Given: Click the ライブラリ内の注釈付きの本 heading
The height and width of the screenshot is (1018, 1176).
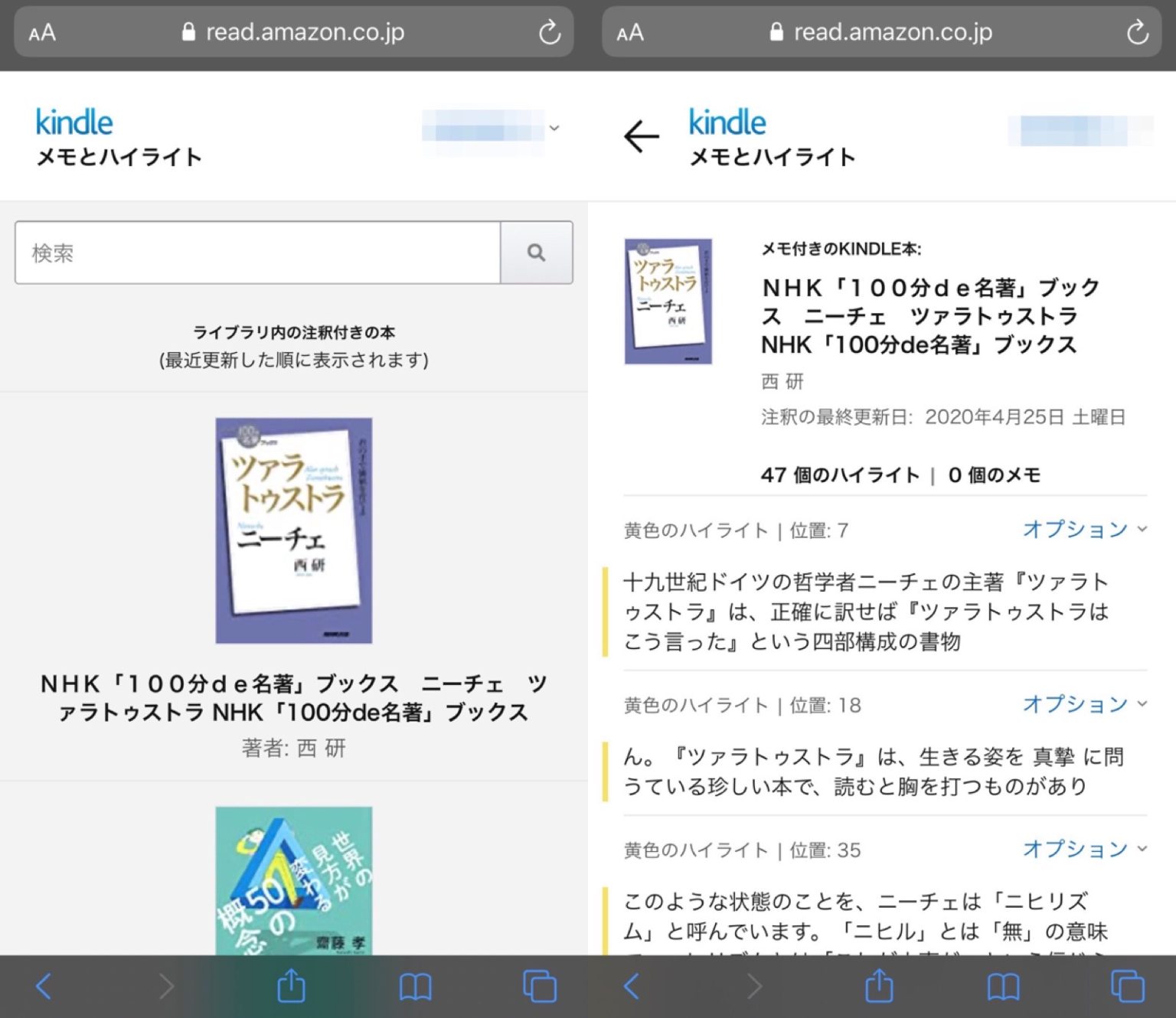Looking at the screenshot, I should tap(294, 332).
